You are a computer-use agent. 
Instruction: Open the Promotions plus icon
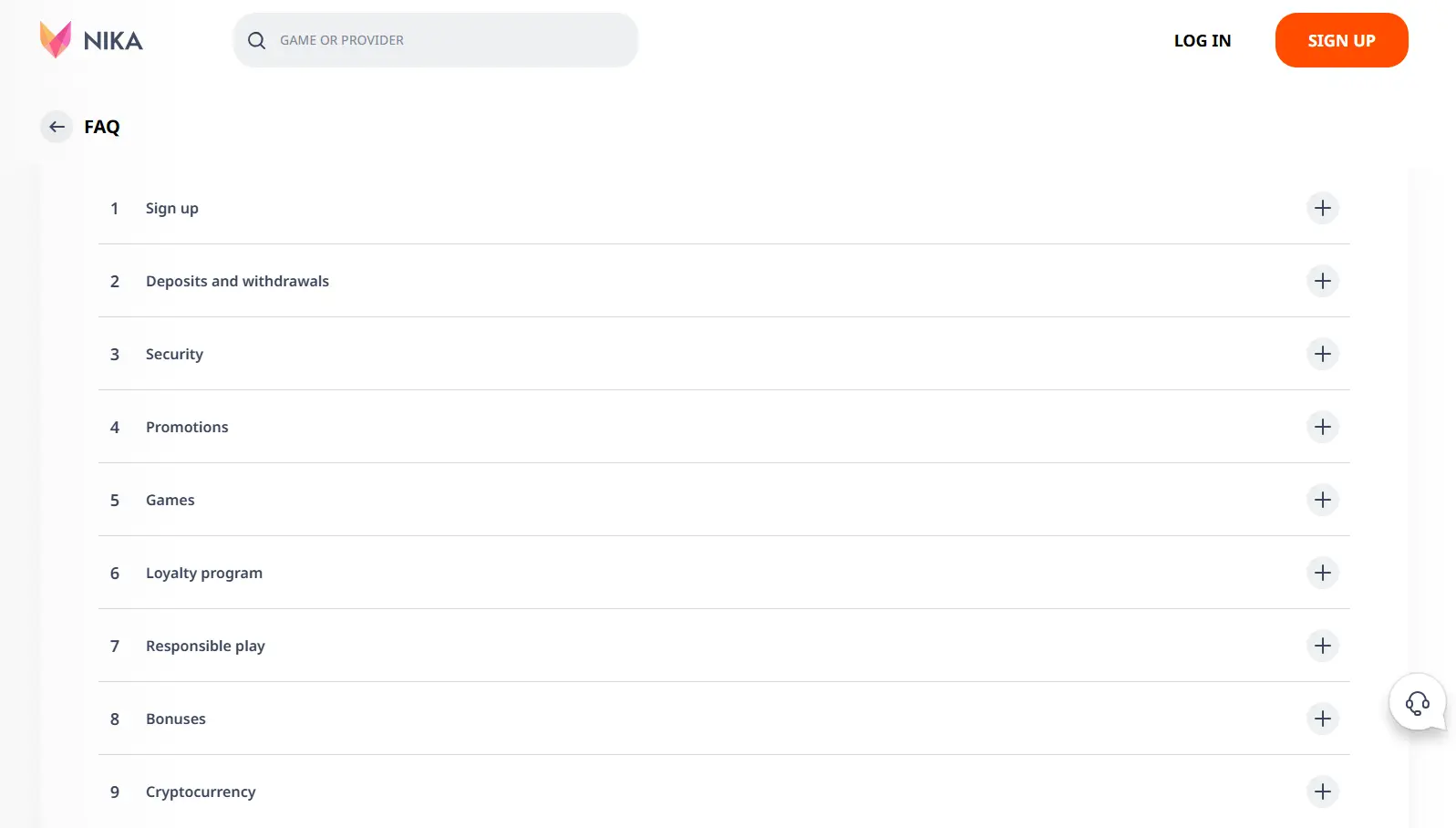[x=1322, y=427]
